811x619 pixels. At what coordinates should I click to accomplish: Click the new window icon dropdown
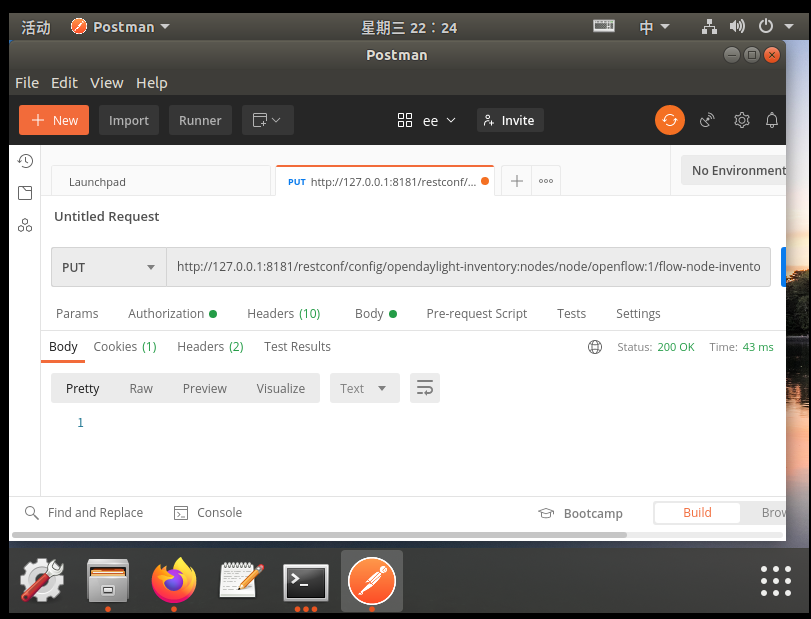267,120
